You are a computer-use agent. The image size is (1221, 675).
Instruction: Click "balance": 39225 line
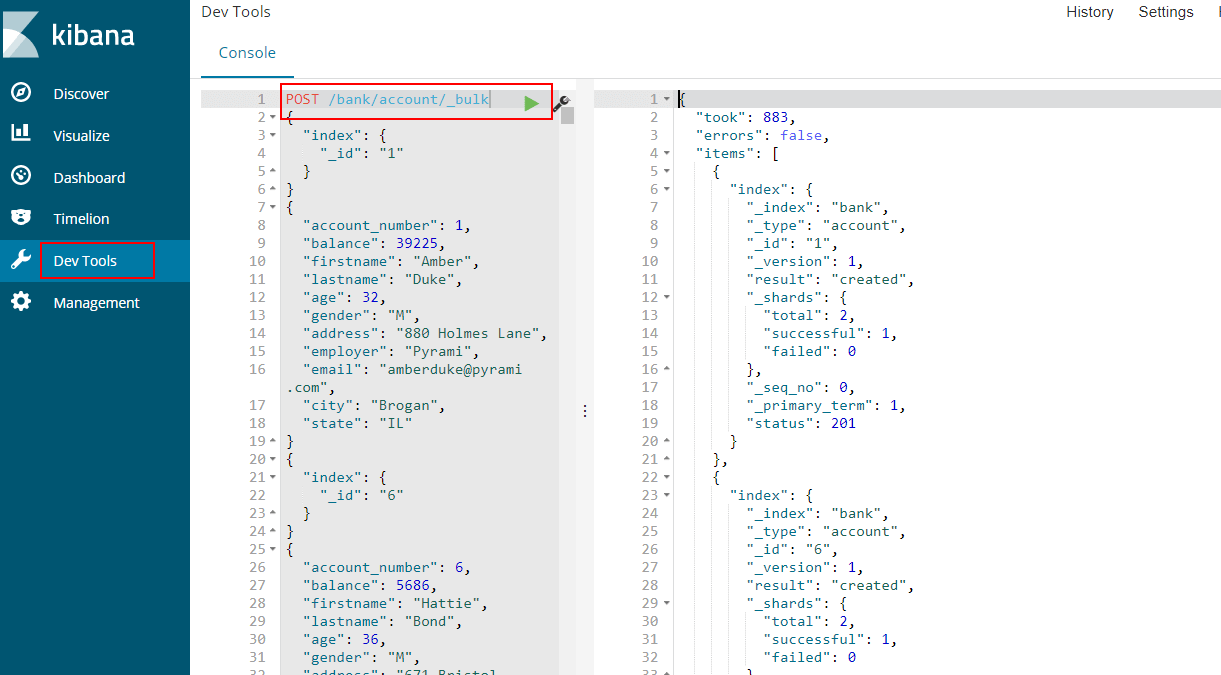373,244
